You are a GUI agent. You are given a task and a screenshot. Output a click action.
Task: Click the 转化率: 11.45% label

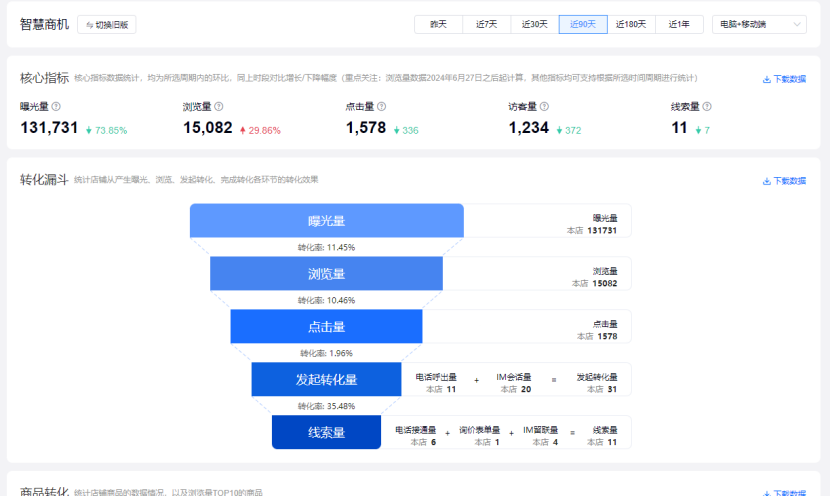(326, 247)
